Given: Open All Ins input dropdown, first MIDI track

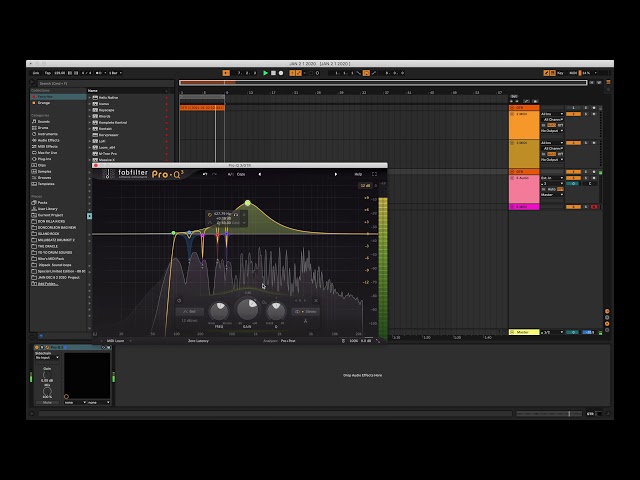Looking at the screenshot, I should (x=552, y=114).
